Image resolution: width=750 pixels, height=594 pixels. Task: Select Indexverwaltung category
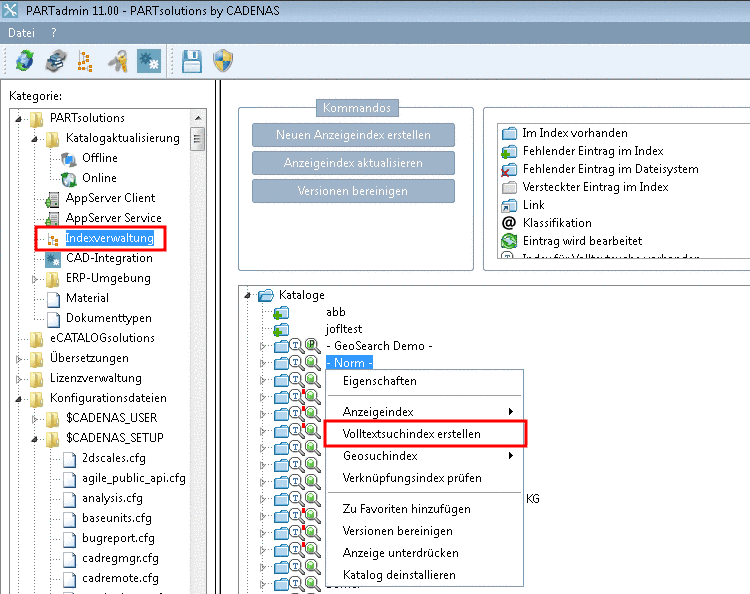[x=110, y=238]
